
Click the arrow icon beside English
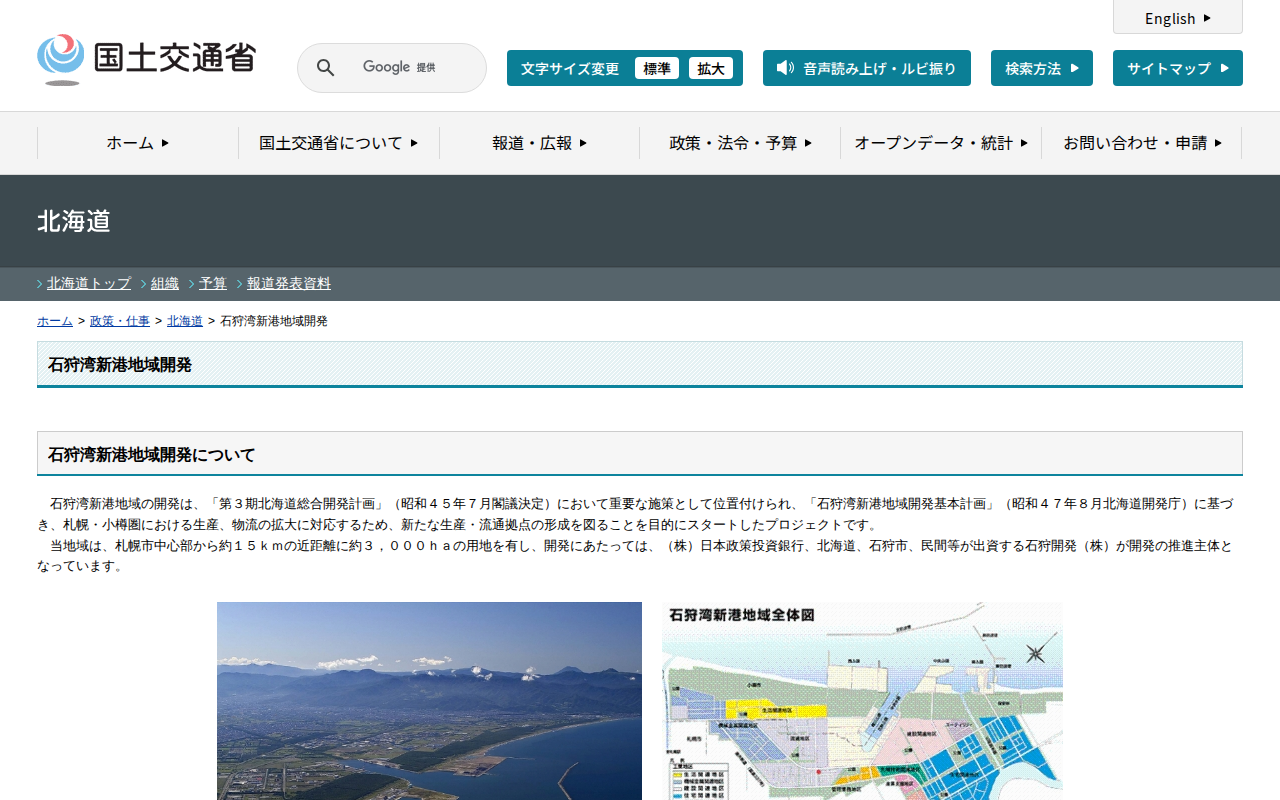click(1207, 18)
